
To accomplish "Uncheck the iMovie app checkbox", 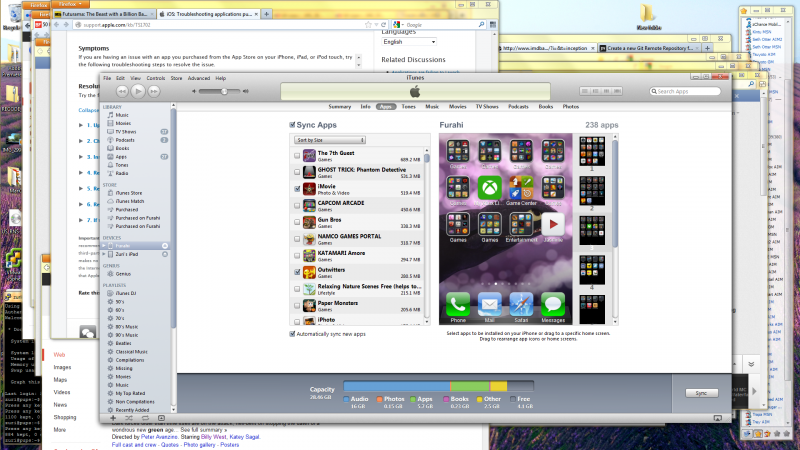I will click(297, 188).
